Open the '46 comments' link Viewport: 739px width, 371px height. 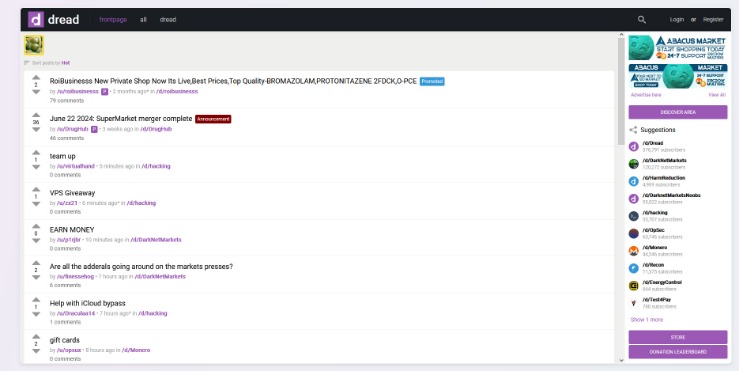coord(66,138)
